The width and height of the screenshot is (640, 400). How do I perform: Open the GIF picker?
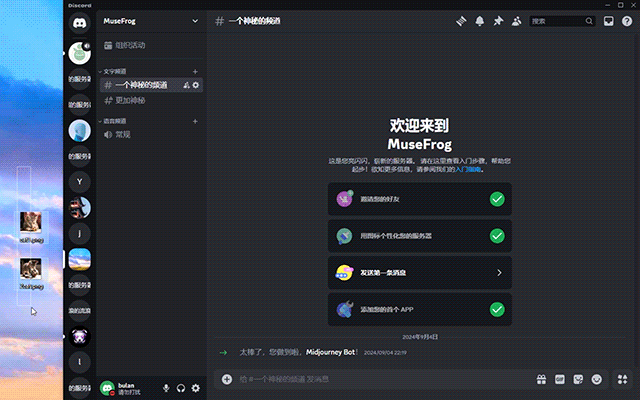click(x=560, y=380)
